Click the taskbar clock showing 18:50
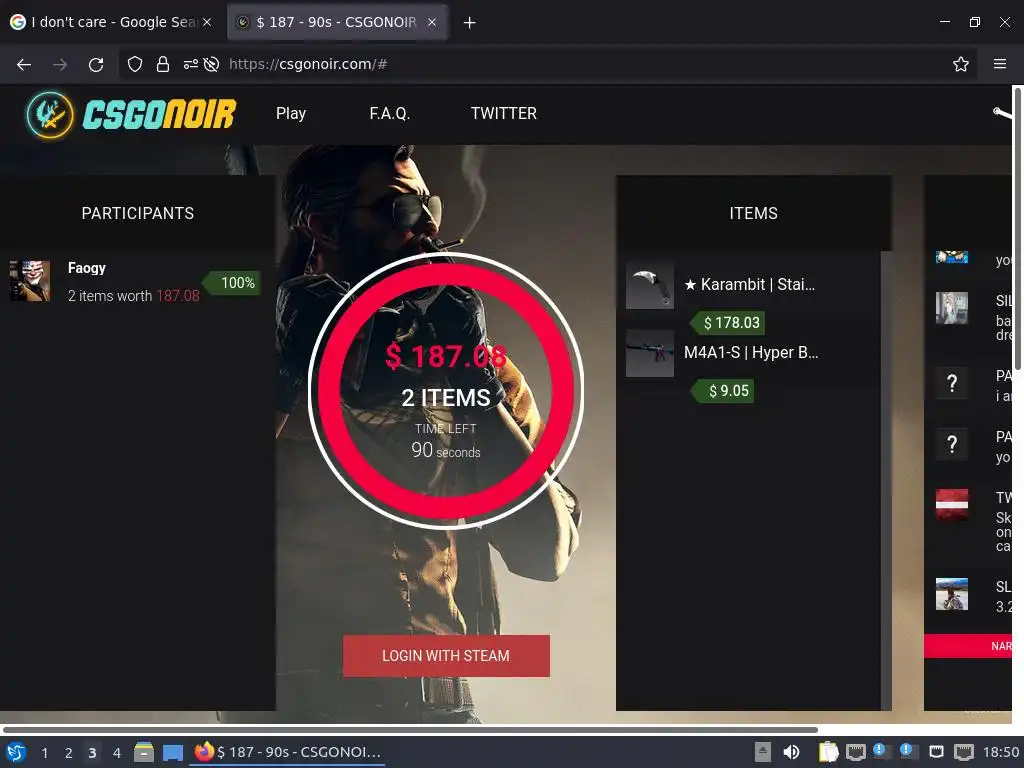 (1001, 752)
